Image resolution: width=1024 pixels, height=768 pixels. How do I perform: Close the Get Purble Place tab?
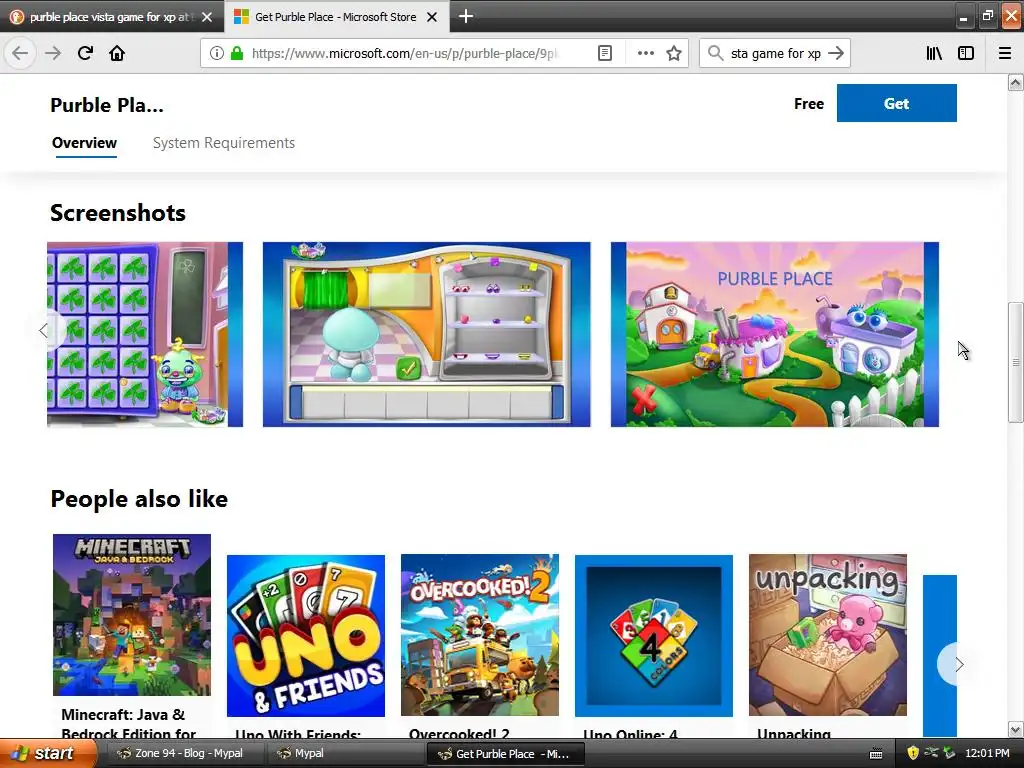click(432, 17)
